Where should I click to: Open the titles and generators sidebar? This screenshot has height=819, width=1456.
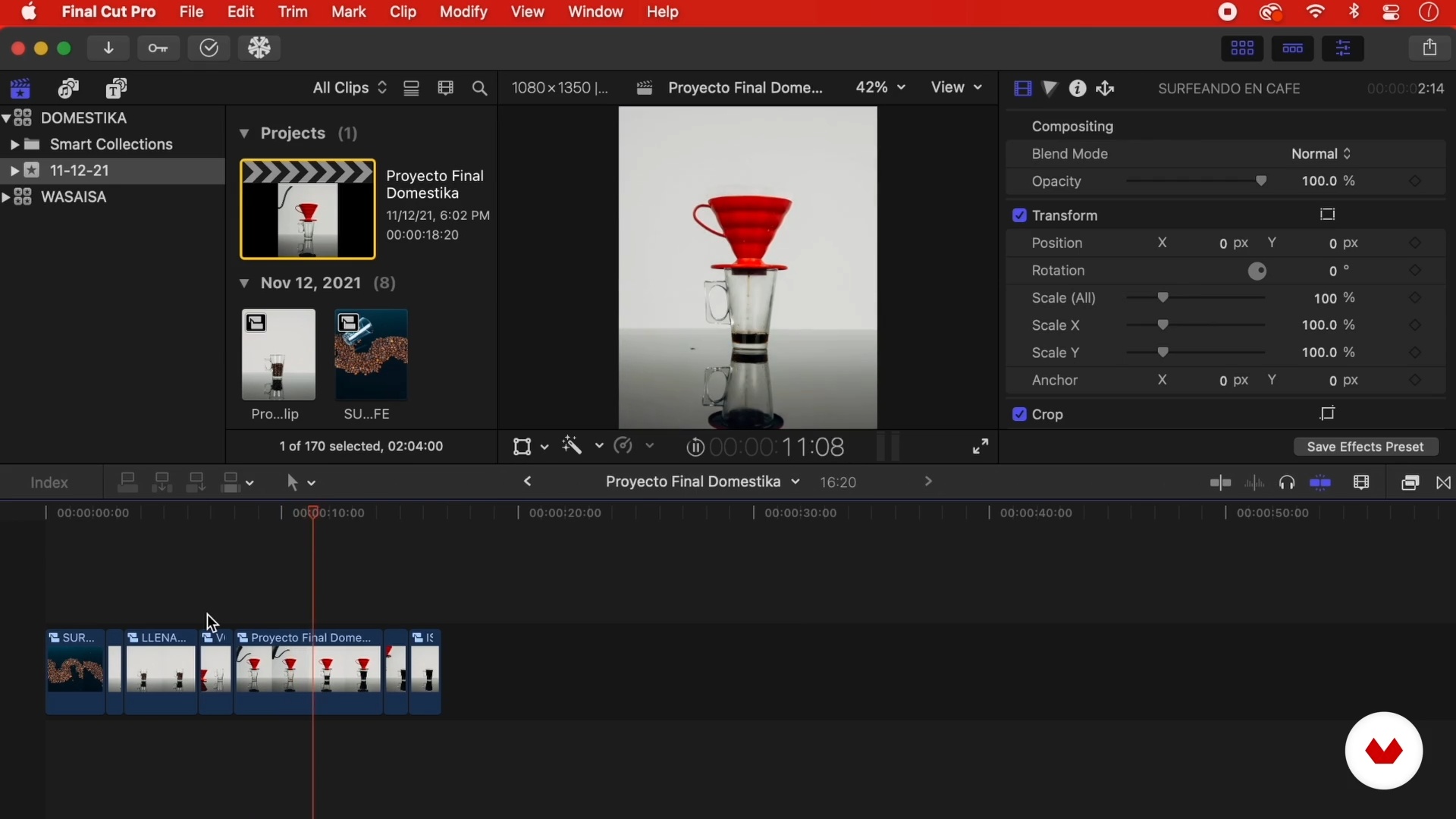pyautogui.click(x=116, y=89)
